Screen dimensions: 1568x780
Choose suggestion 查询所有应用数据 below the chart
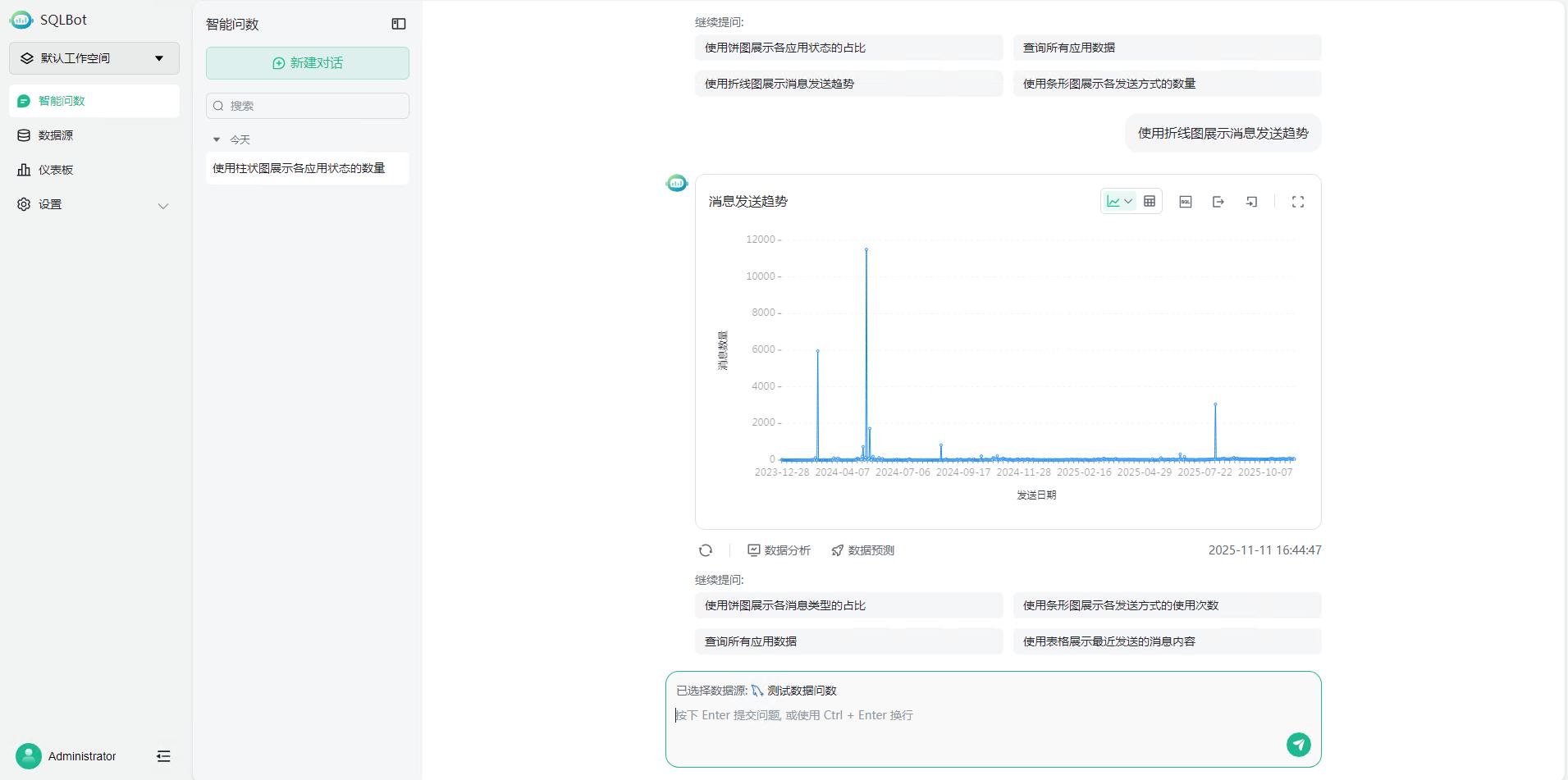coord(849,641)
